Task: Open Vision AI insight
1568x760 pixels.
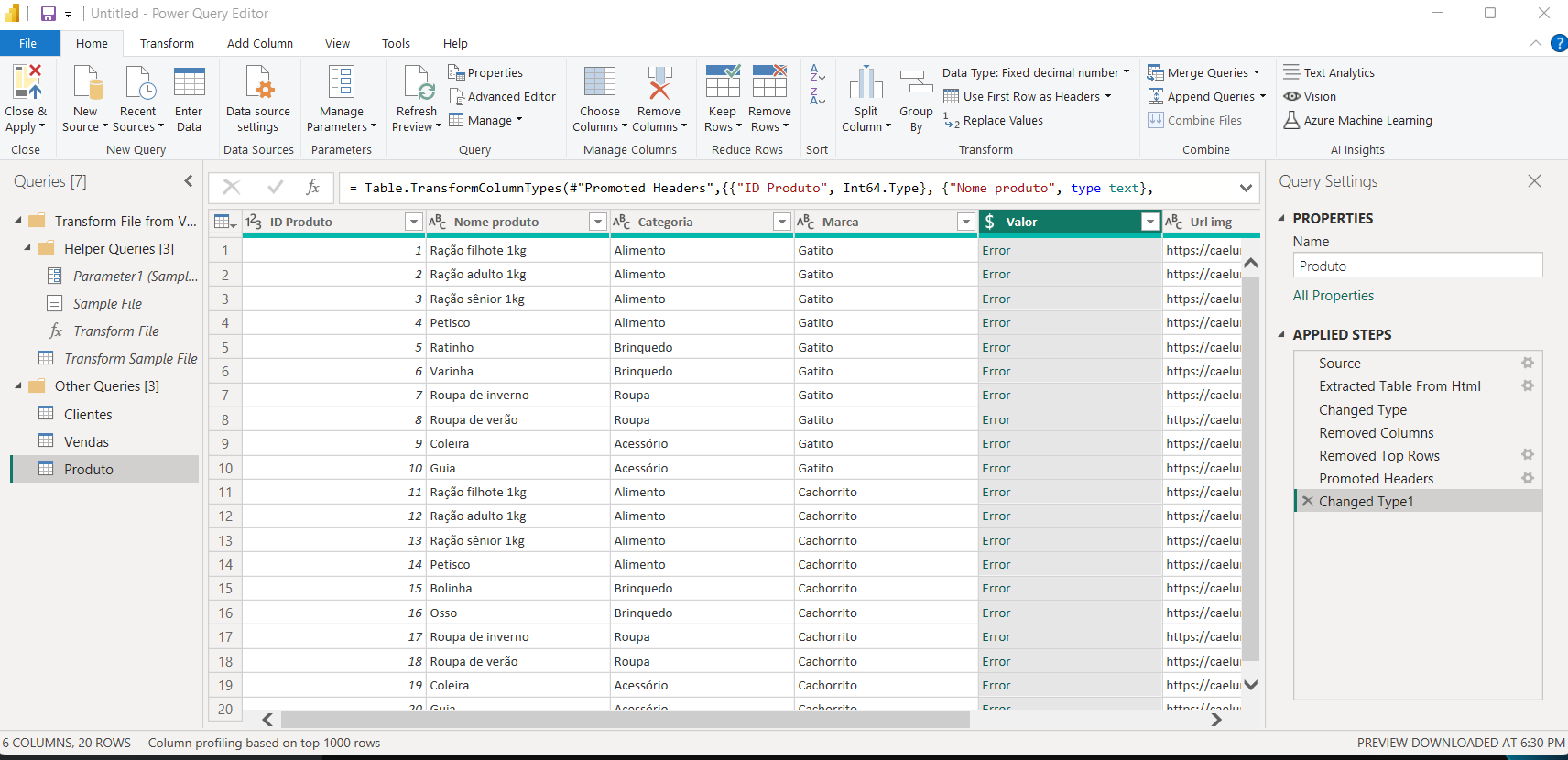Action: [x=1310, y=96]
